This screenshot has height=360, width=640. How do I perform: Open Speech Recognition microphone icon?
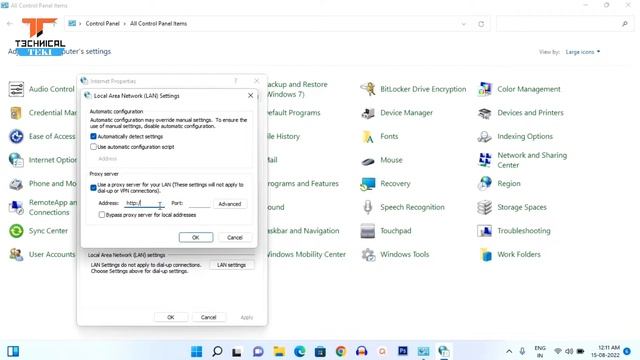(x=368, y=207)
